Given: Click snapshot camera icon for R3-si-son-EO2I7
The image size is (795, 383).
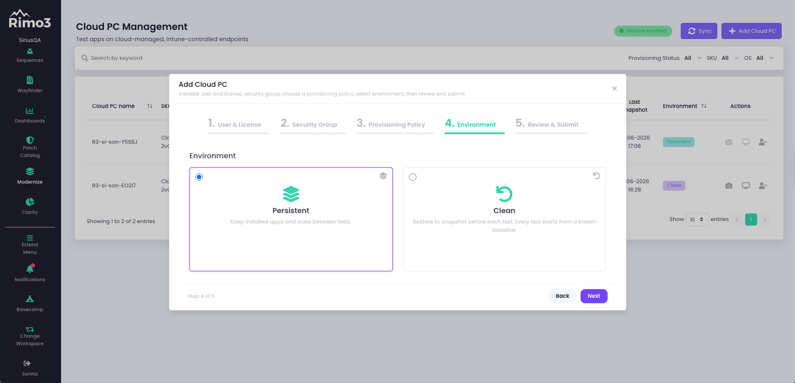Looking at the screenshot, I should click(x=729, y=186).
